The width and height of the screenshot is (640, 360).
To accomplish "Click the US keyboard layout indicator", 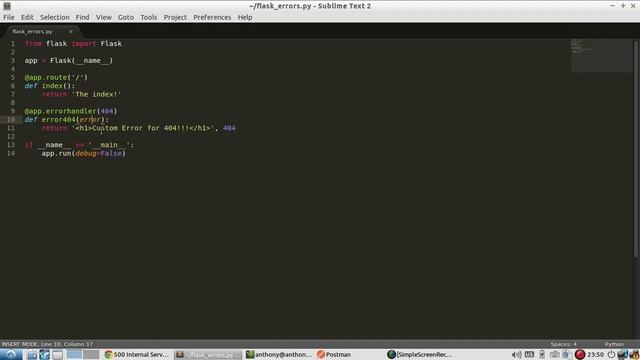I will [x=529, y=354].
